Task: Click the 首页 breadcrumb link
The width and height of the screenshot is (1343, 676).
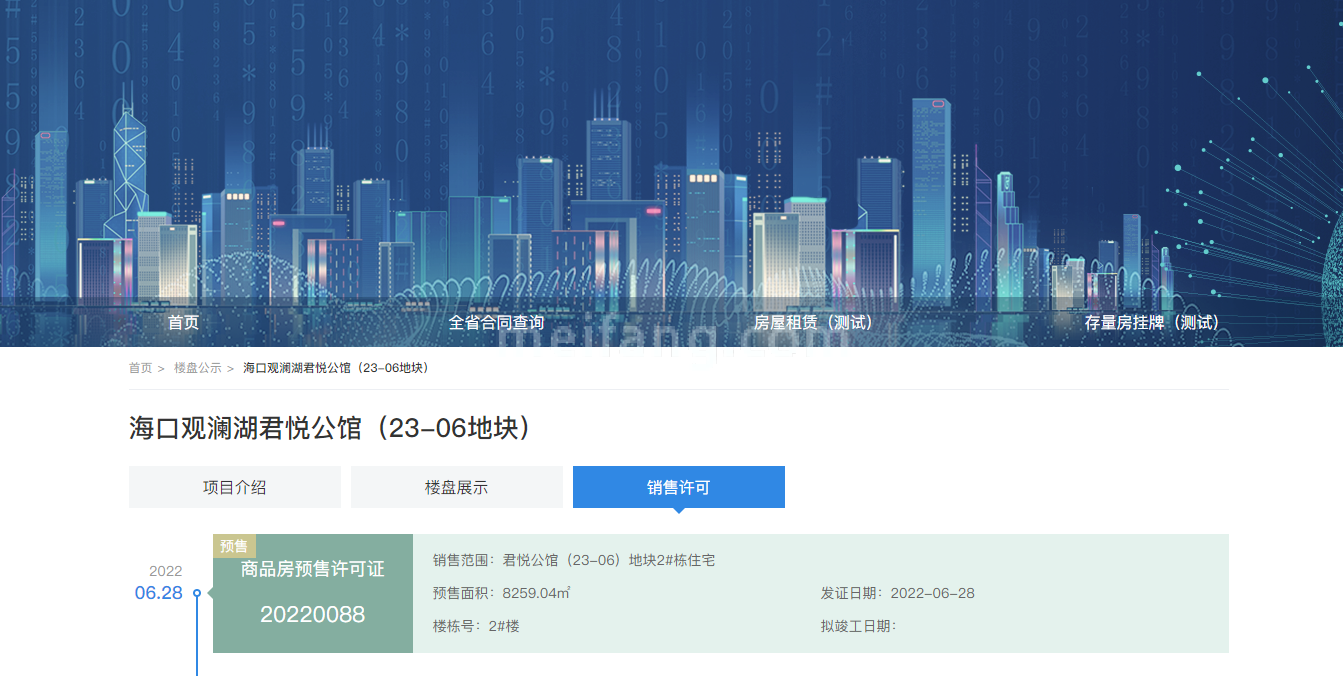Action: (140, 368)
